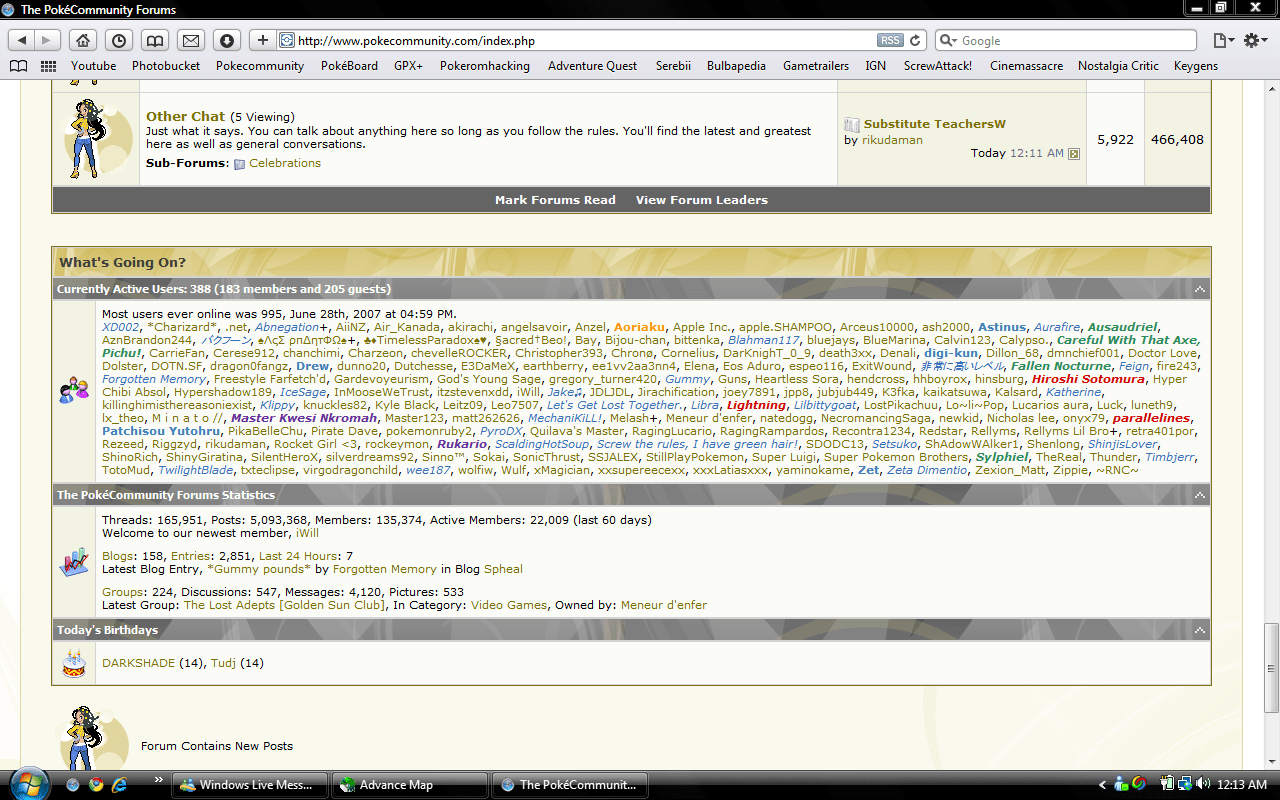The height and width of the screenshot is (800, 1280).
Task: Collapse the Currently Active Users section
Action: point(1199,290)
